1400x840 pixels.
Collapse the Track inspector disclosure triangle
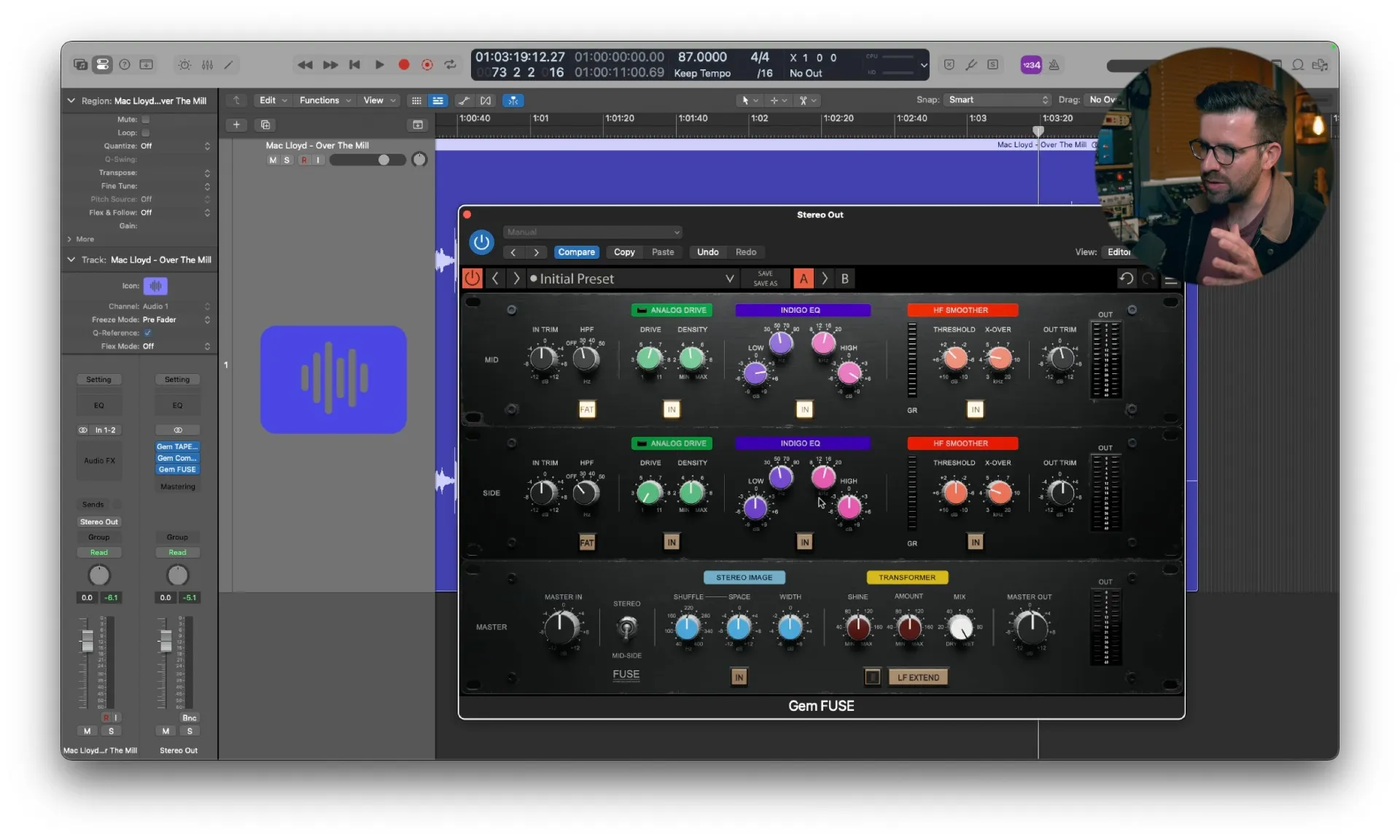71,260
